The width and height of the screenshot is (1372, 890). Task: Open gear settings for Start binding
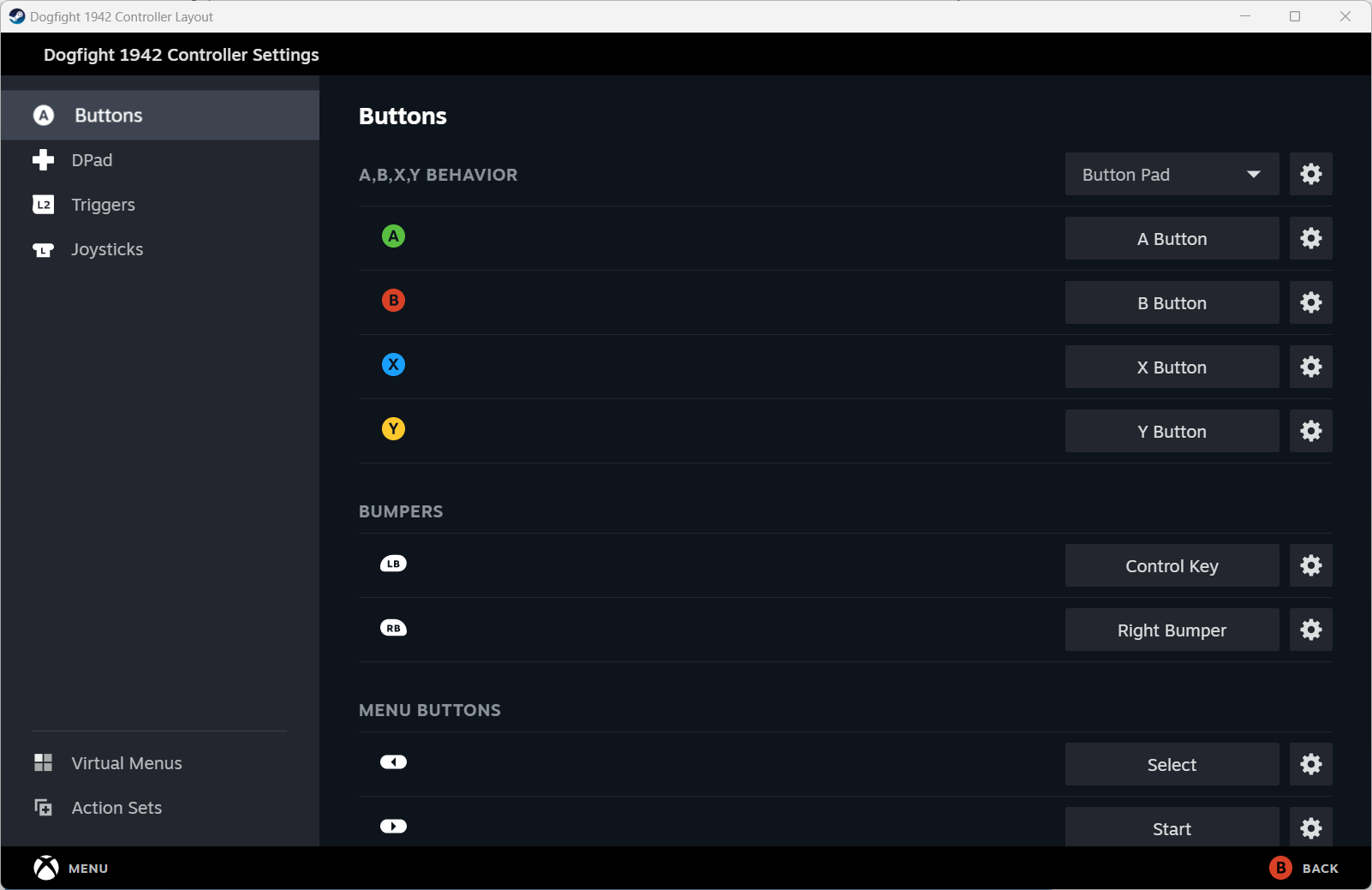[x=1310, y=827]
